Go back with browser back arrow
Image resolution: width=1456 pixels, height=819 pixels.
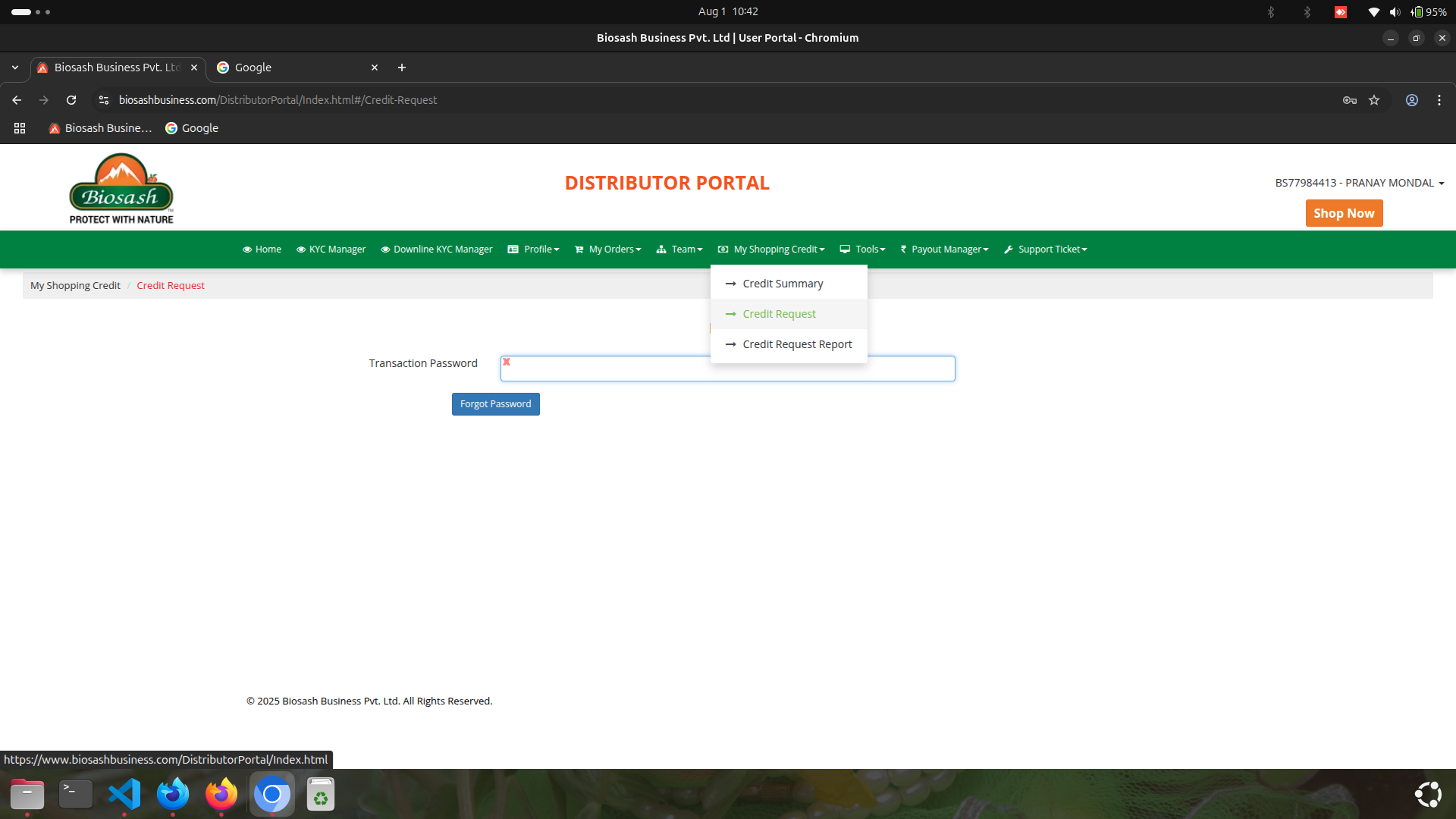(x=17, y=100)
